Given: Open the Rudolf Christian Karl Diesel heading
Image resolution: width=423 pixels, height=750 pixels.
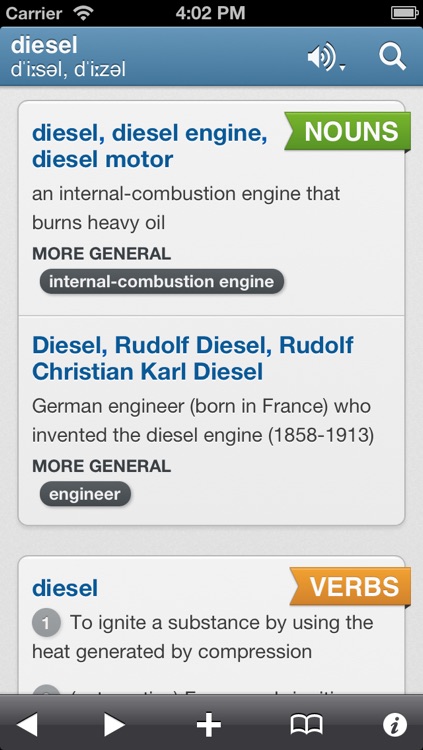Looking at the screenshot, I should point(193,358).
